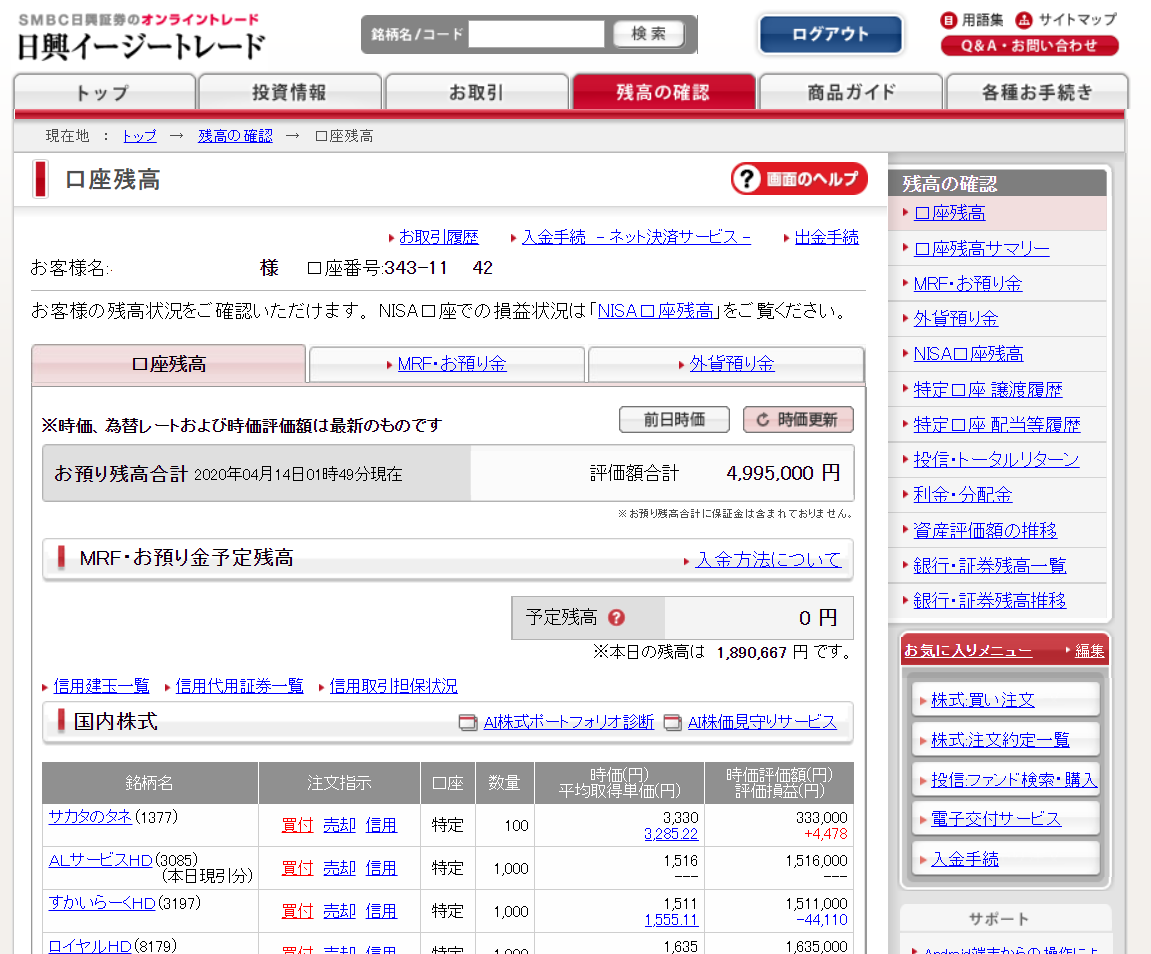
Task: Select the 外貨預り金 sub-tab
Action: [x=726, y=364]
